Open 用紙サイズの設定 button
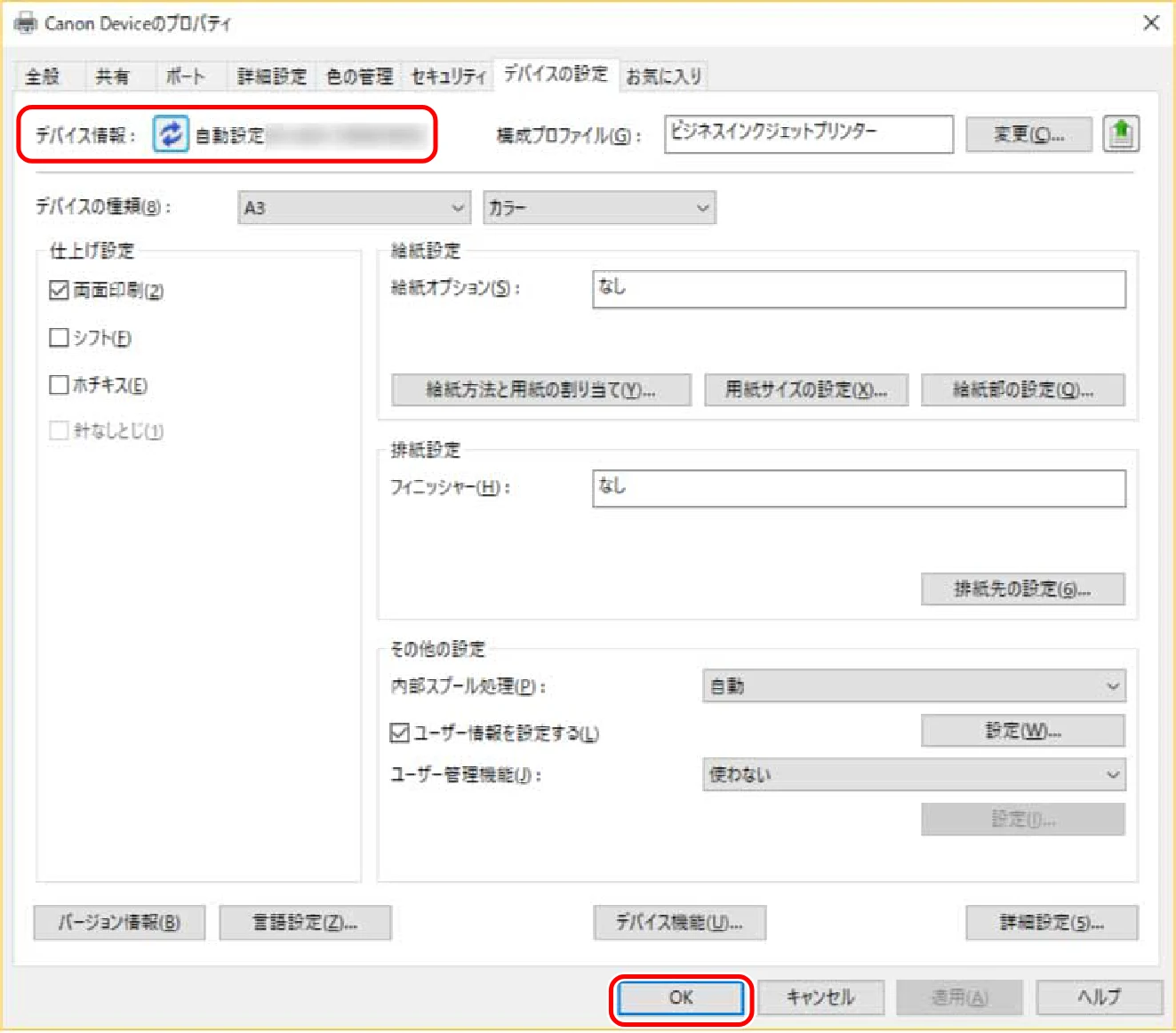1176x1033 pixels. click(x=806, y=389)
